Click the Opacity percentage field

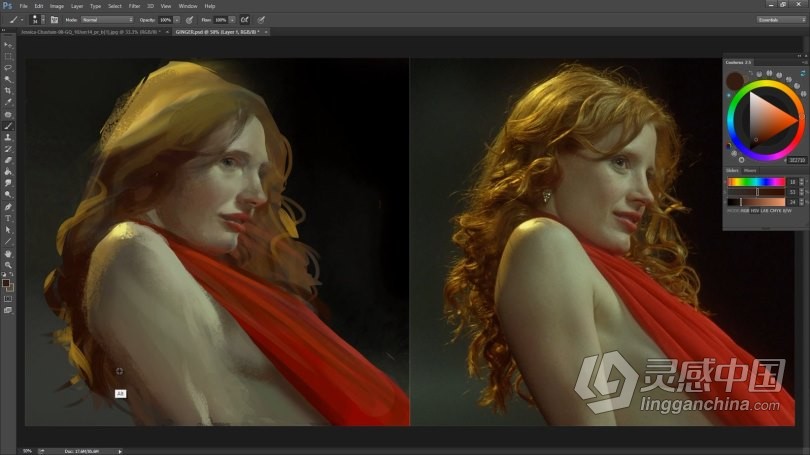click(165, 20)
